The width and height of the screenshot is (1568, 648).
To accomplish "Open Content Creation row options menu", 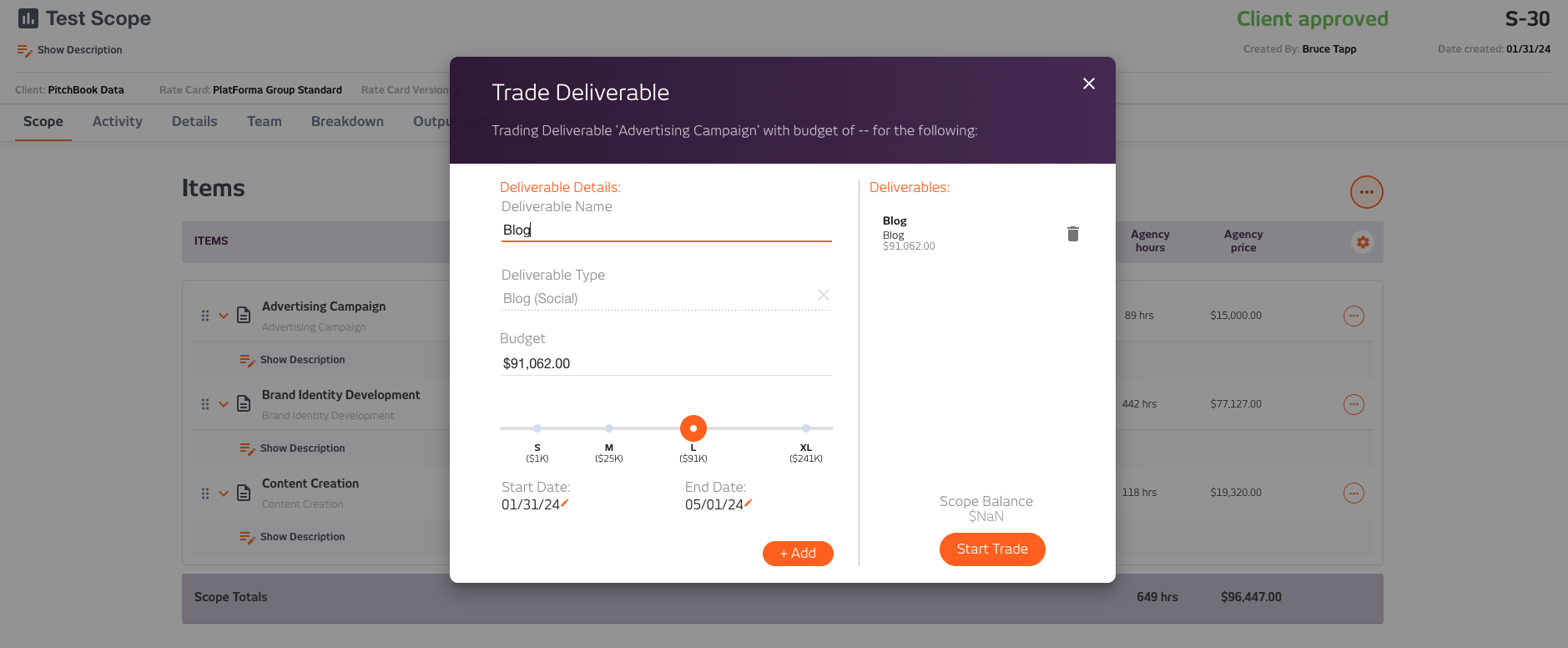I will pos(1354,493).
